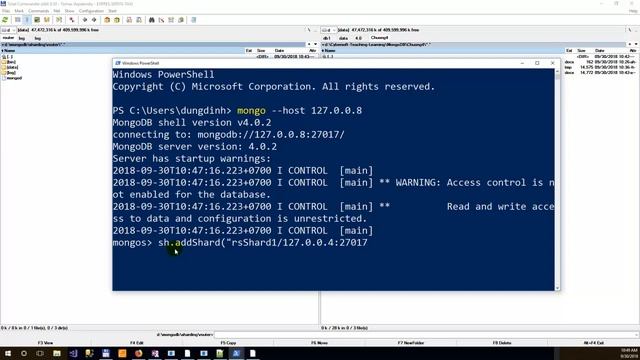Click the taskbar clock

tap(629, 353)
